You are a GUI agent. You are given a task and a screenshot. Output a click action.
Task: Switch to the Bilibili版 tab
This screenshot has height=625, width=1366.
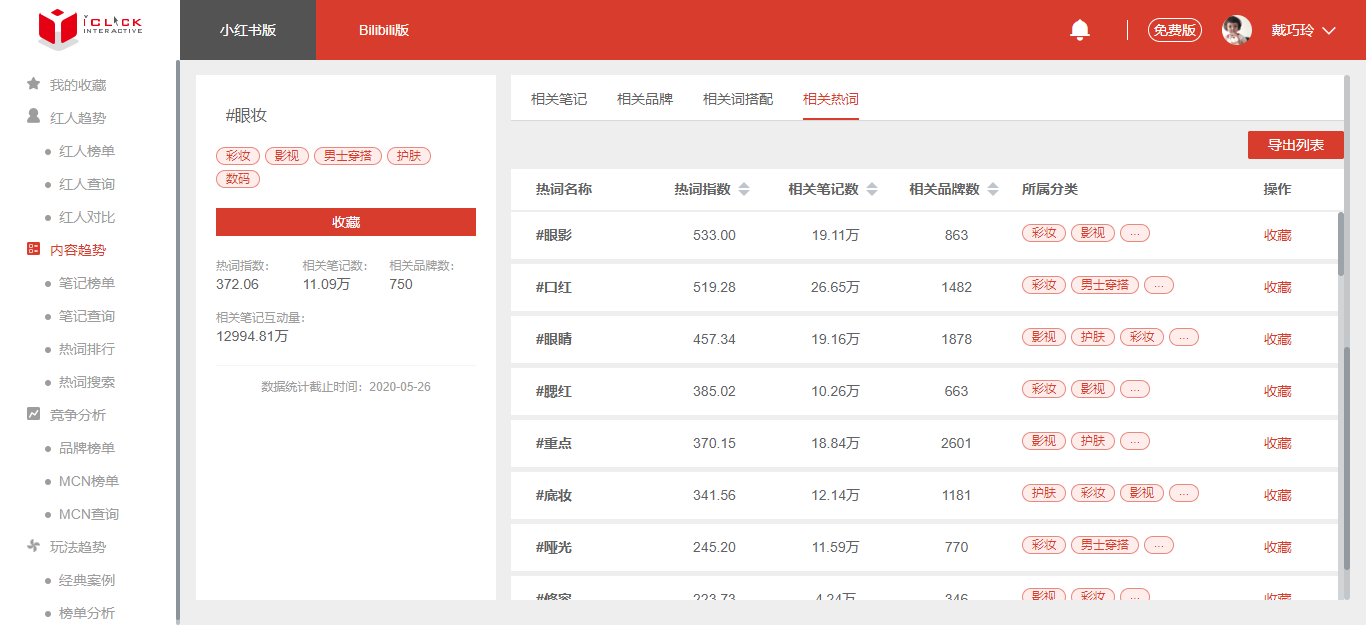coord(384,30)
